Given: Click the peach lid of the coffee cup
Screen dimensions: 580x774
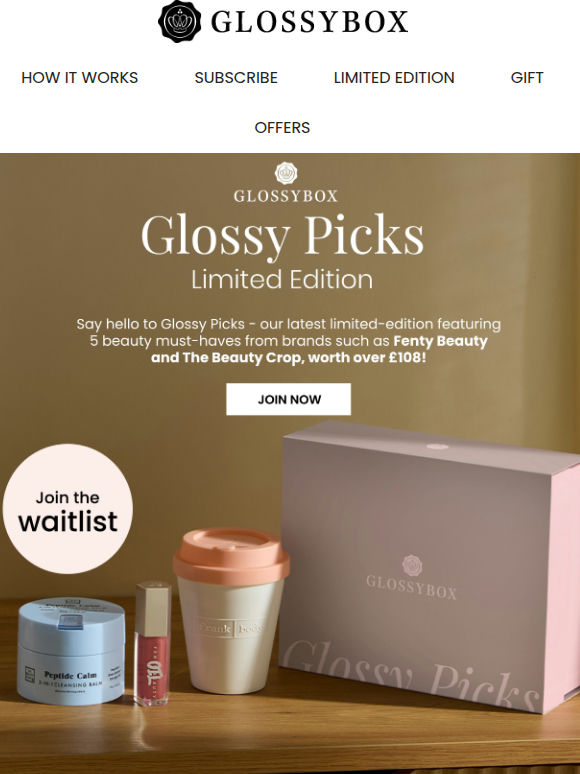Looking at the screenshot, I should (231, 555).
